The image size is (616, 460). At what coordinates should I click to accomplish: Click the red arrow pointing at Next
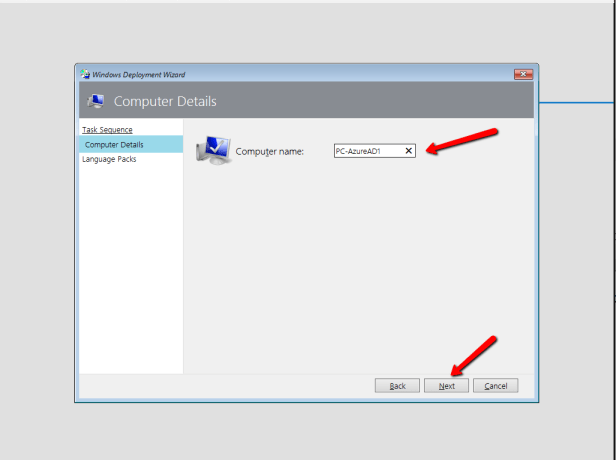472,356
